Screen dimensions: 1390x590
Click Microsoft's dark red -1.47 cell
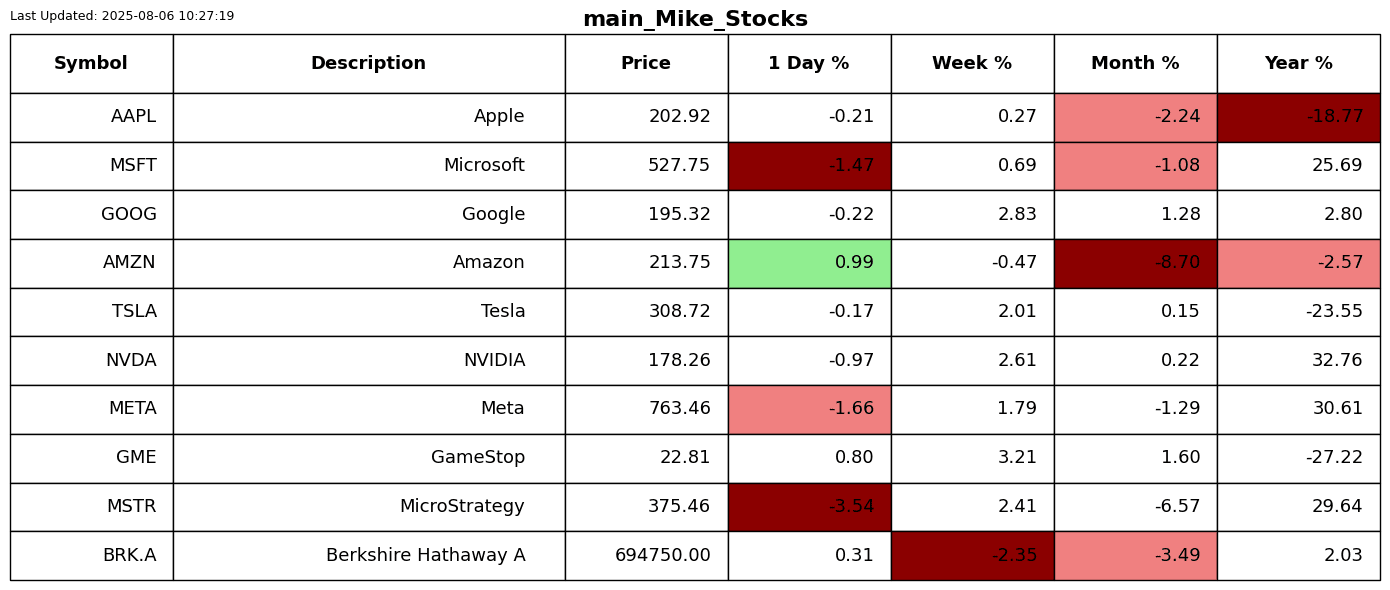click(809, 166)
